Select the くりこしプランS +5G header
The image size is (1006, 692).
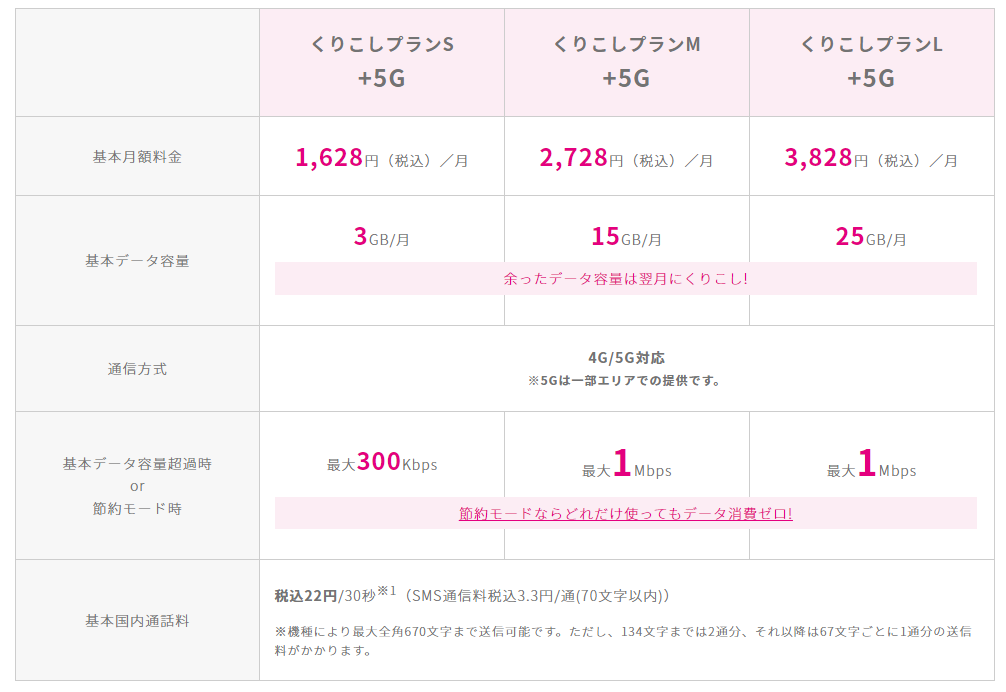(x=382, y=62)
